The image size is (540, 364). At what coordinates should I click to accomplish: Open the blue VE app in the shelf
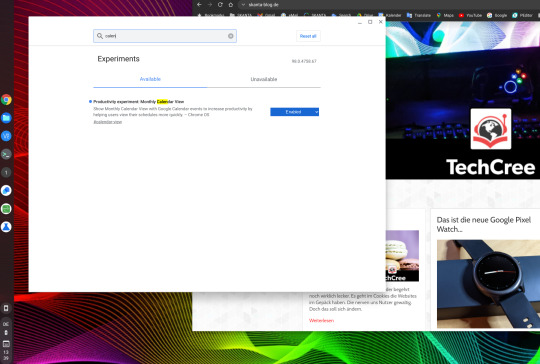tap(6, 136)
